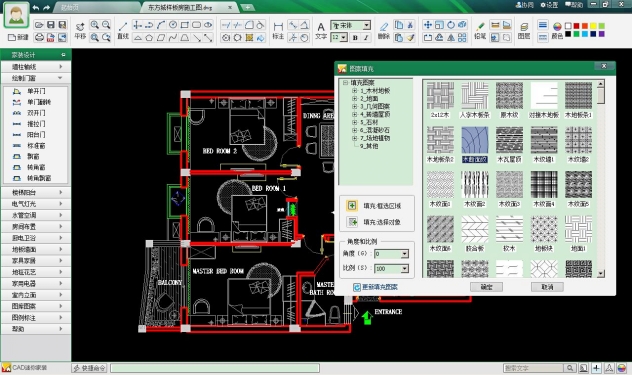The width and height of the screenshot is (632, 375).
Task: Click the undo arrow icon
Action: click(35, 8)
